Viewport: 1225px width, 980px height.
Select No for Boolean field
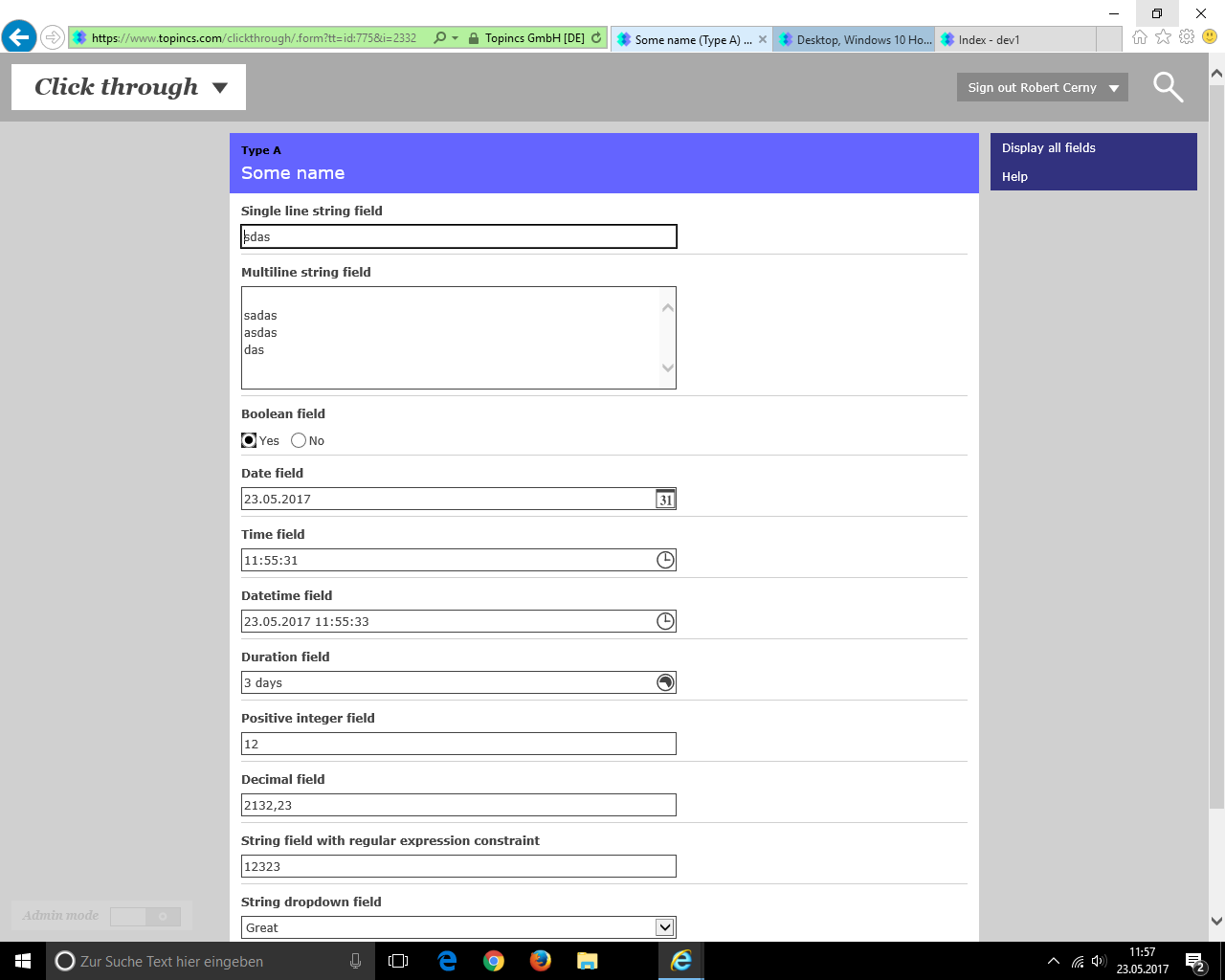coord(299,440)
